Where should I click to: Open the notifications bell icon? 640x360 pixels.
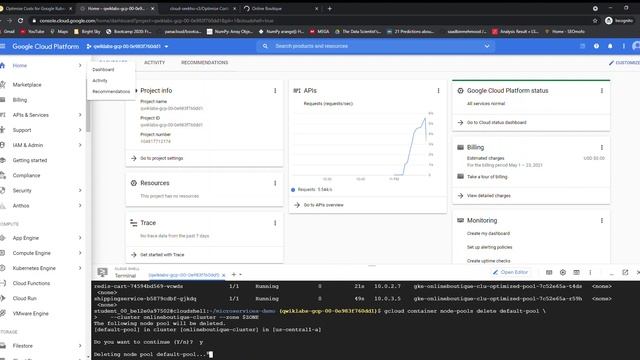(x=610, y=46)
